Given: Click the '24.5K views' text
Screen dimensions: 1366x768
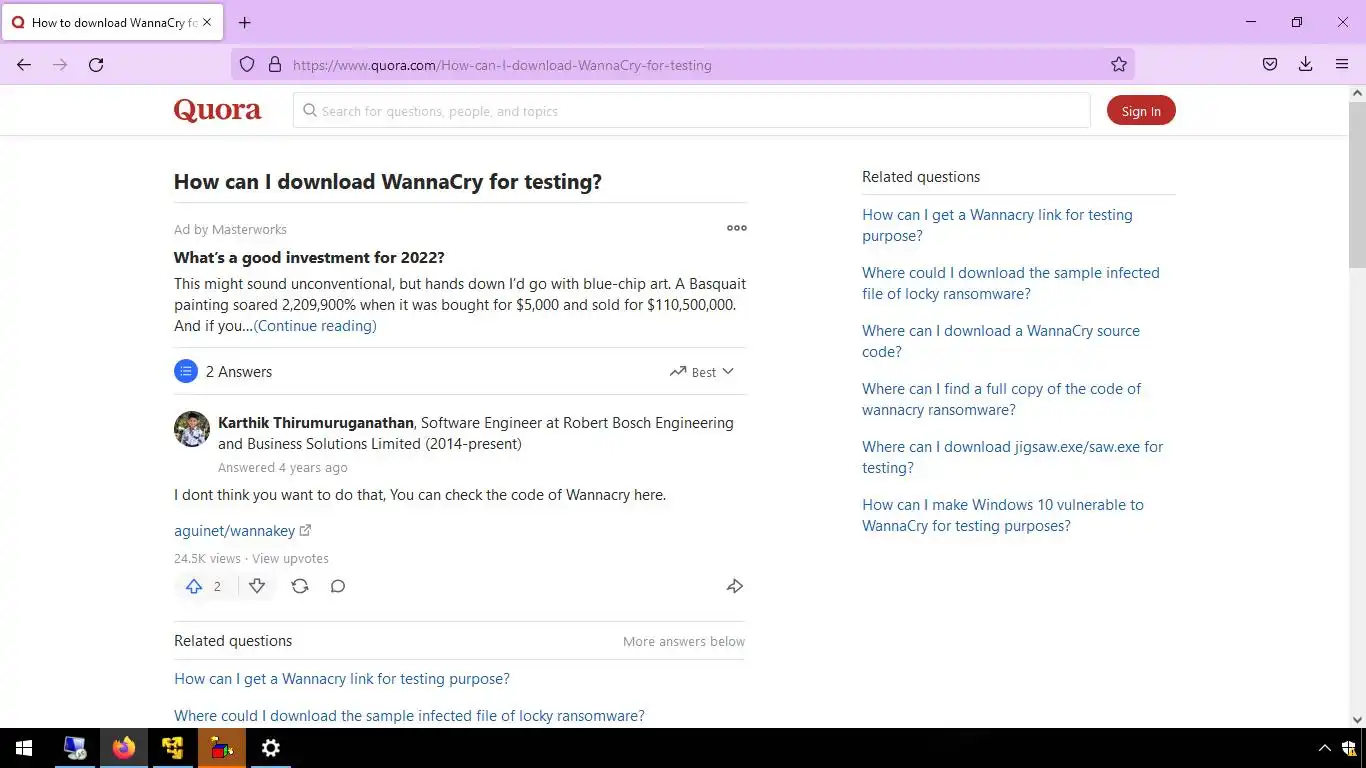Looking at the screenshot, I should pos(207,559).
